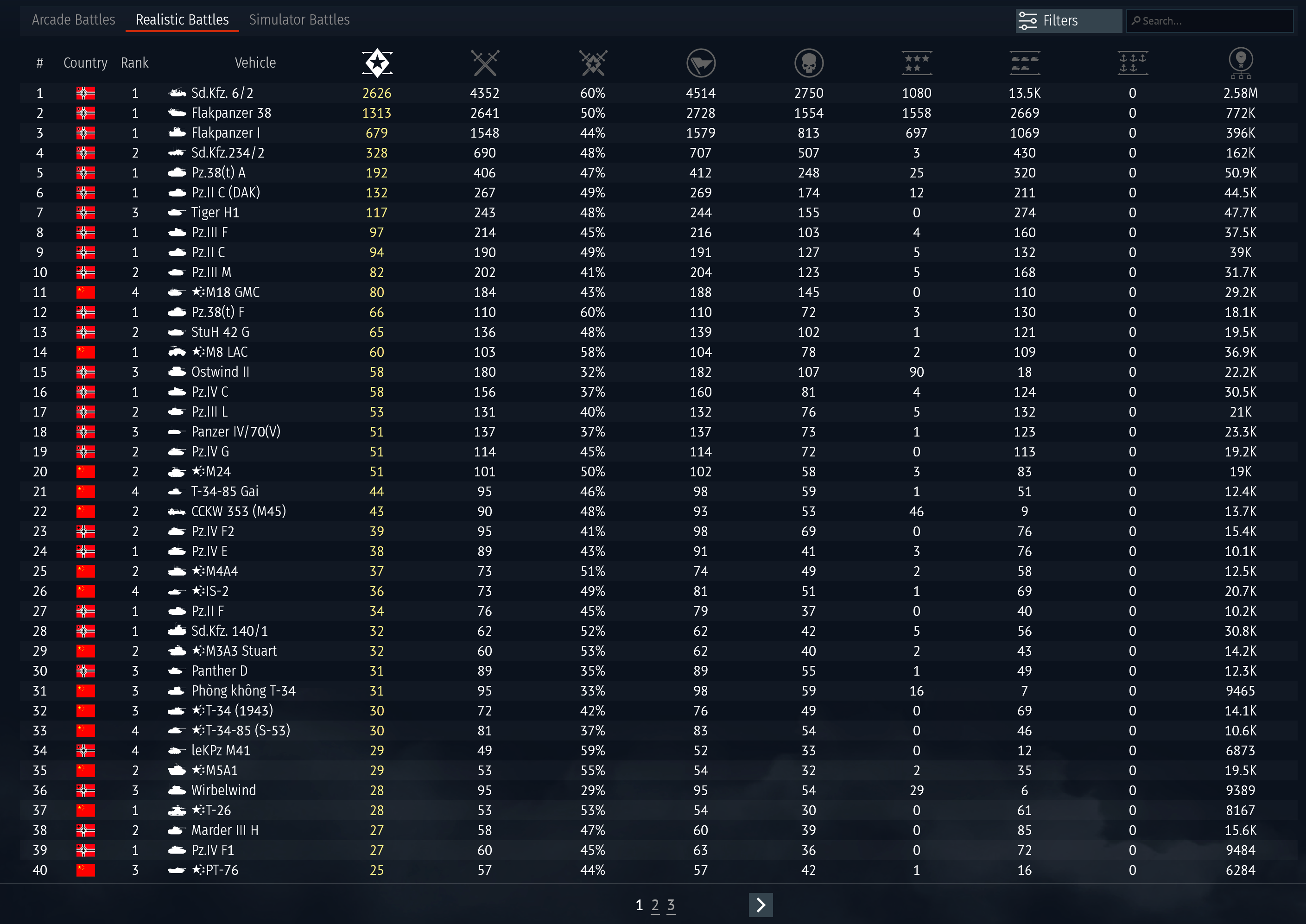This screenshot has height=924, width=1306.
Task: Sort by the Rank column header
Action: click(x=134, y=63)
